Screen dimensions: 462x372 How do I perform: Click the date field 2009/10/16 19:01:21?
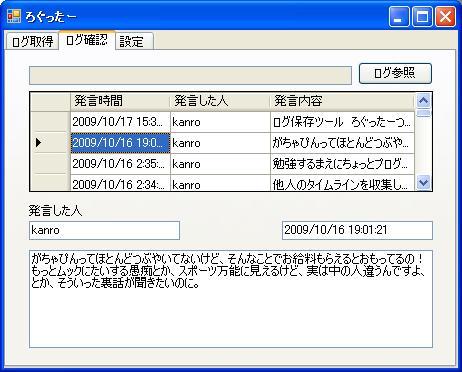(357, 230)
